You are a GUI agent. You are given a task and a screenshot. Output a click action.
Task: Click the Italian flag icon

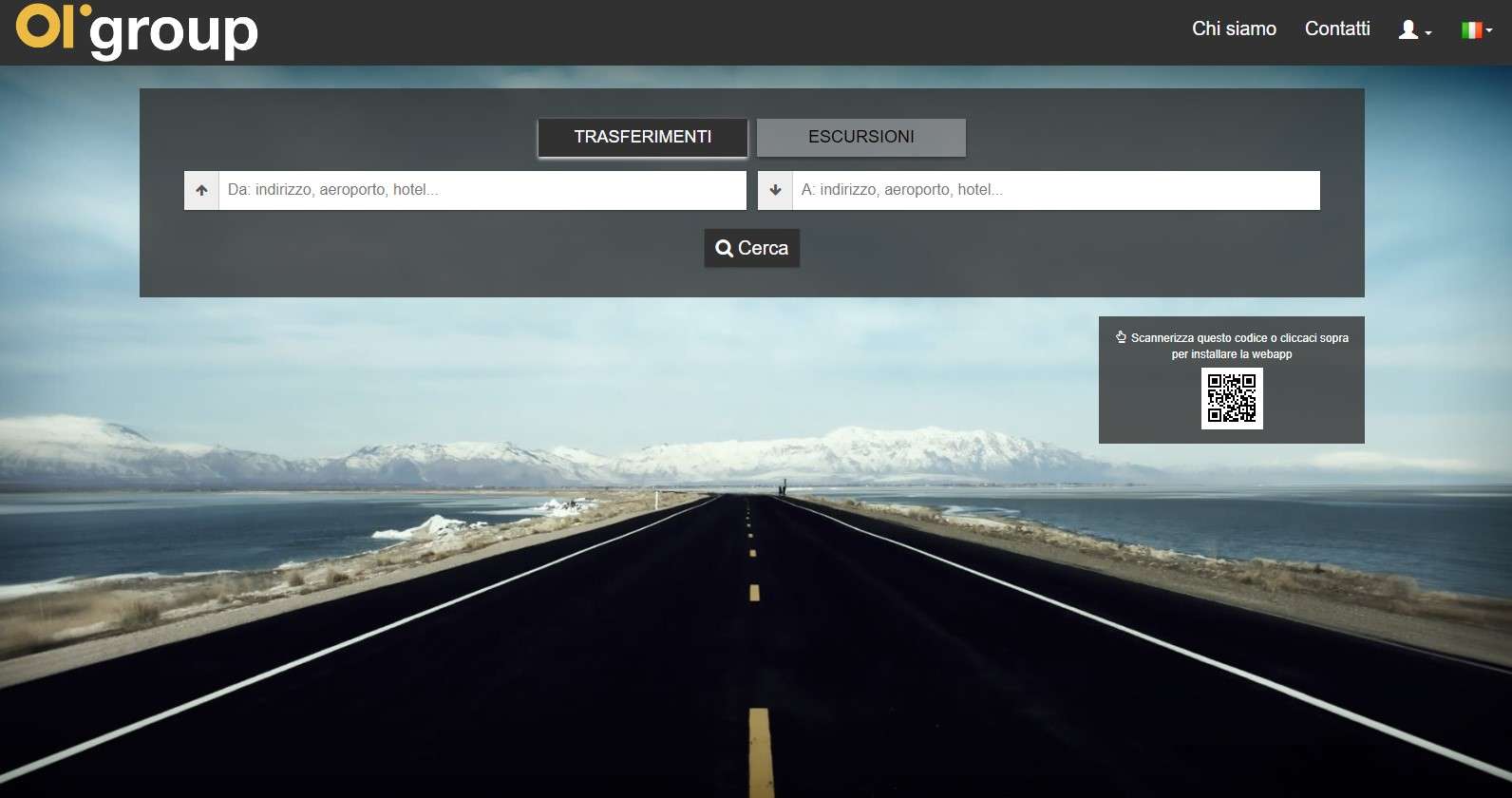1471,30
